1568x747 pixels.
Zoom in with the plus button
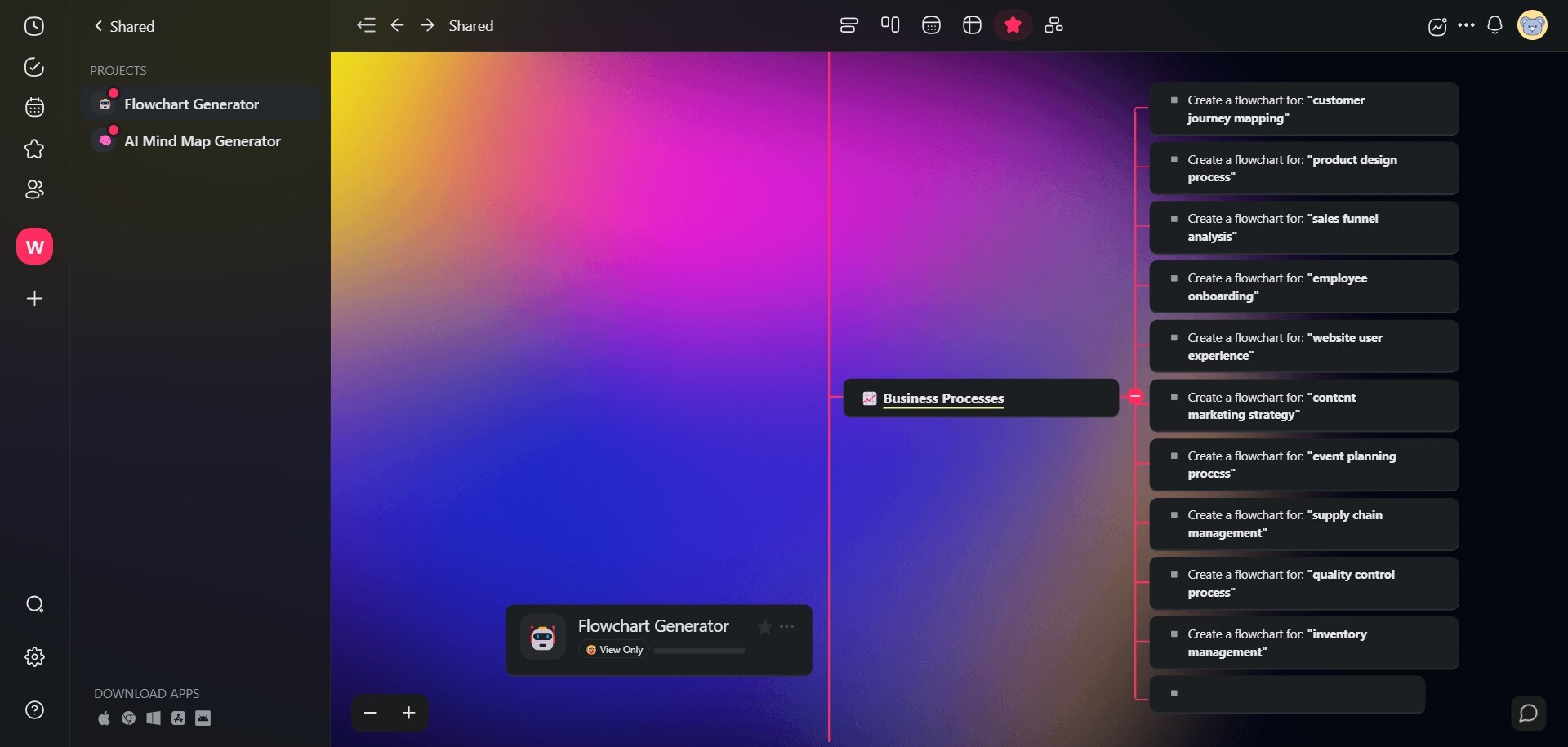[409, 713]
